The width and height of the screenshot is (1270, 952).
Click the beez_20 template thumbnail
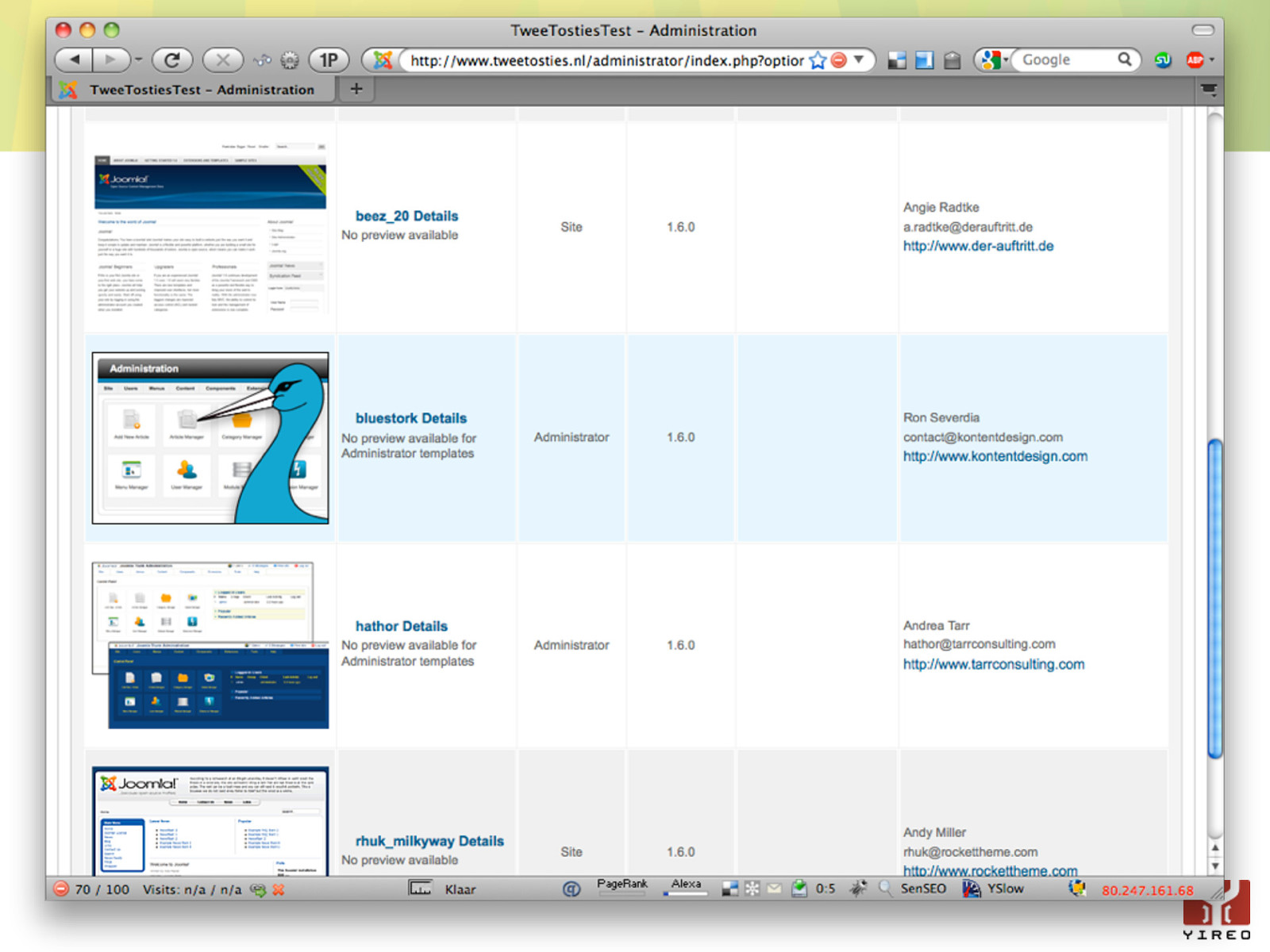210,226
